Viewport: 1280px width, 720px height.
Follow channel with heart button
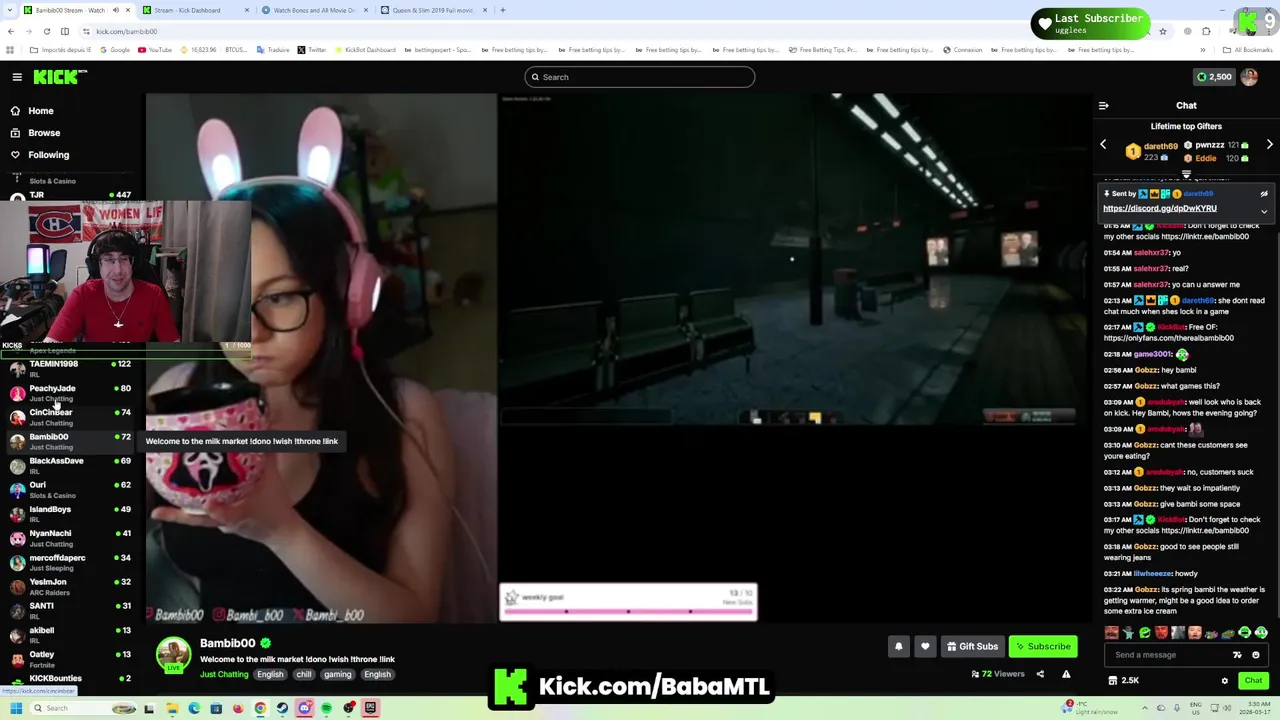click(x=925, y=646)
